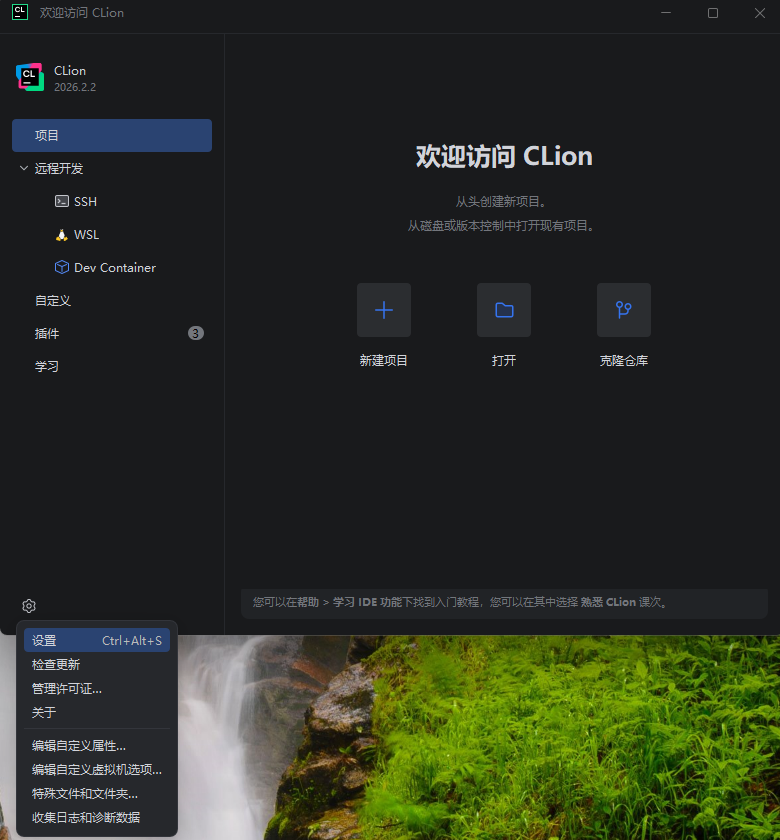Choose 编辑自定义虚拟机选项... menu item

pos(97,770)
